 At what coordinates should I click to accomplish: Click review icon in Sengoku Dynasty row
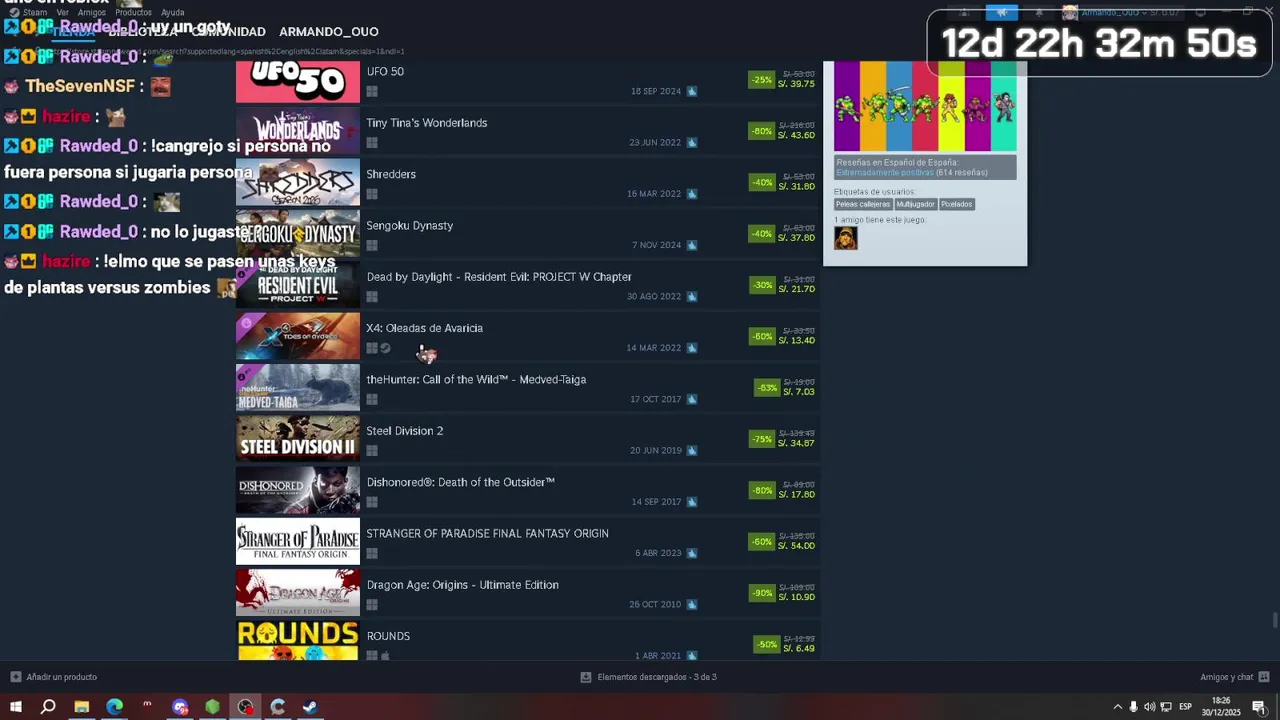(x=692, y=245)
